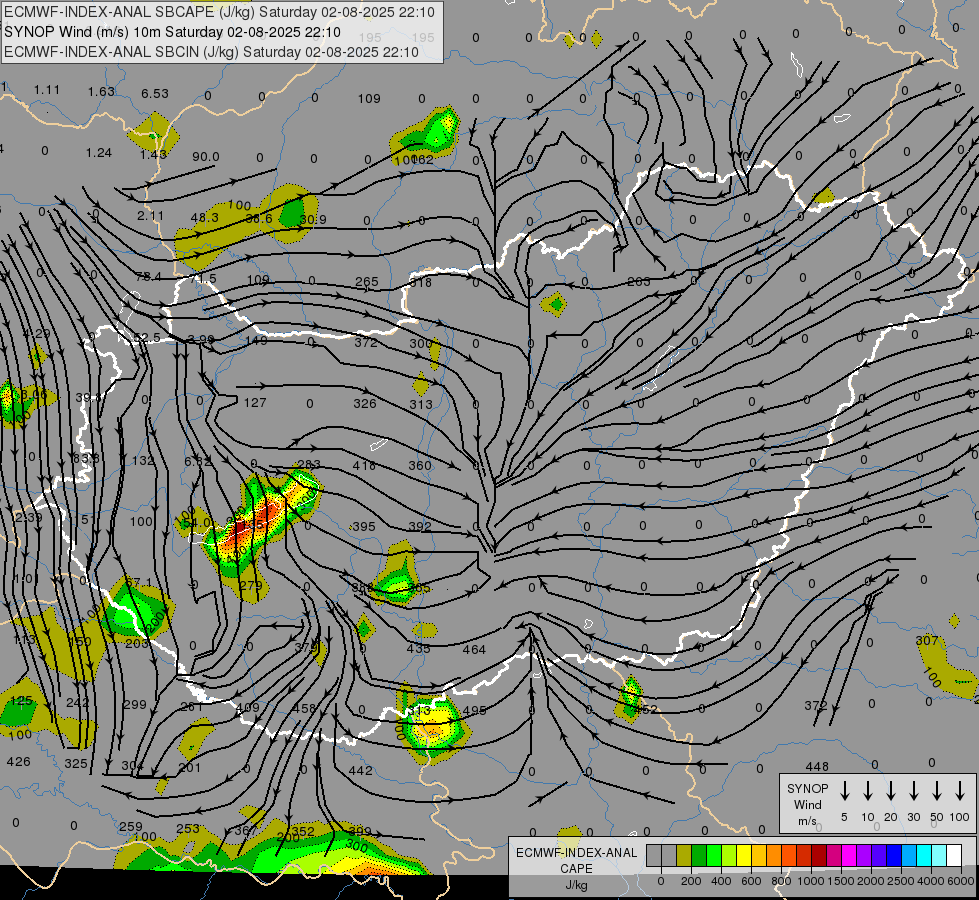Click the 442 grid value on the map

pos(360,771)
